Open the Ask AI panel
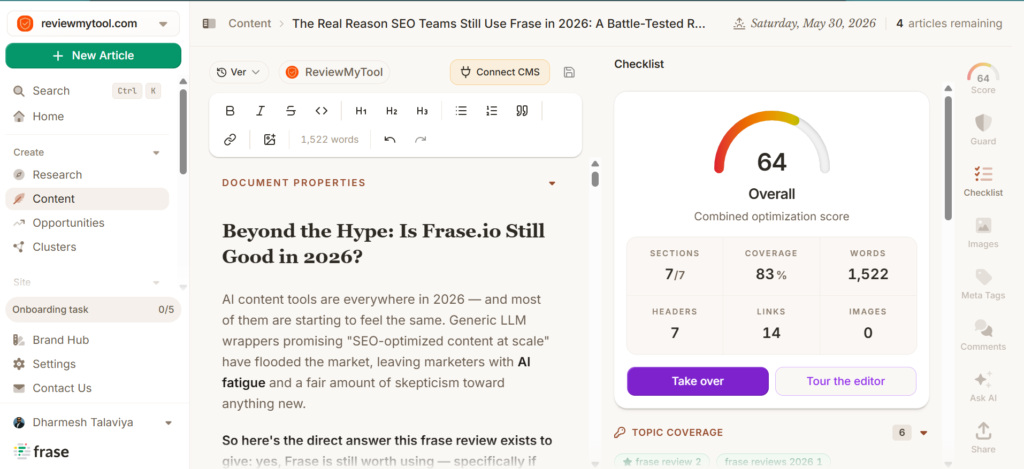The height and width of the screenshot is (469, 1024). click(983, 387)
